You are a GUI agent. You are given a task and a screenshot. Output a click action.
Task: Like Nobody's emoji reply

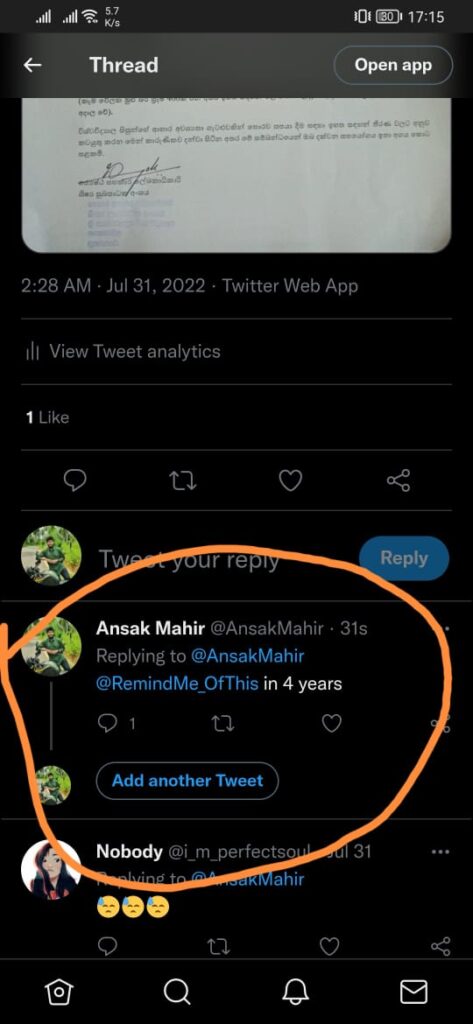[x=330, y=946]
